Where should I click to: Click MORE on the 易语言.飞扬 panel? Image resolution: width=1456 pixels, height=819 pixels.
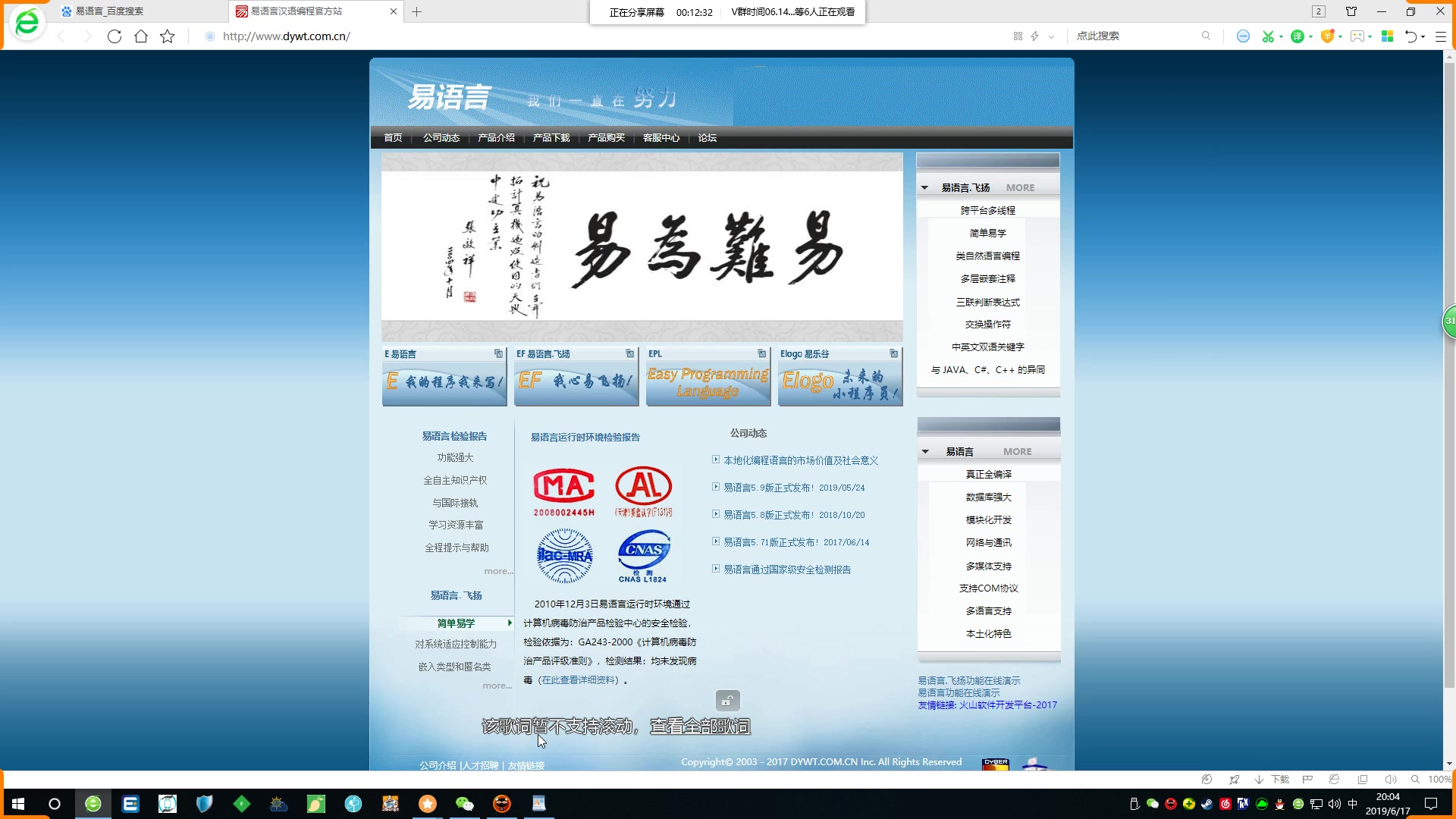click(x=1020, y=187)
